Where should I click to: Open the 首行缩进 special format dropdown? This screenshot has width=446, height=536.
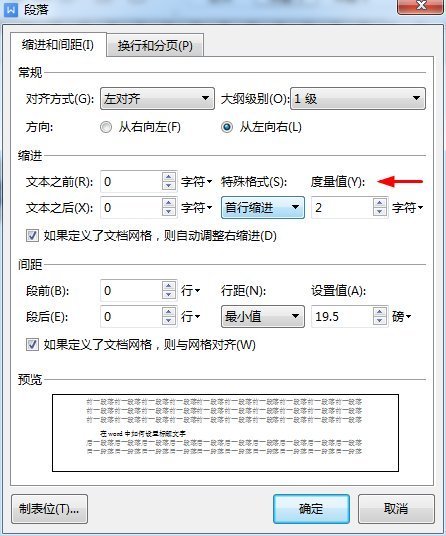pos(263,207)
